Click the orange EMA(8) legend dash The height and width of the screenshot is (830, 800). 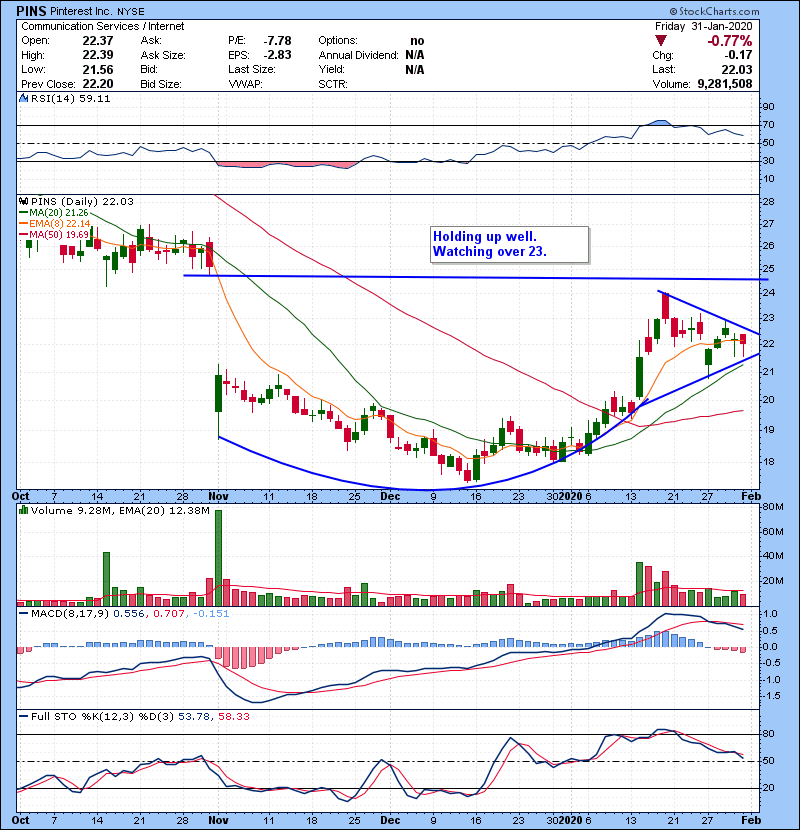click(x=24, y=224)
